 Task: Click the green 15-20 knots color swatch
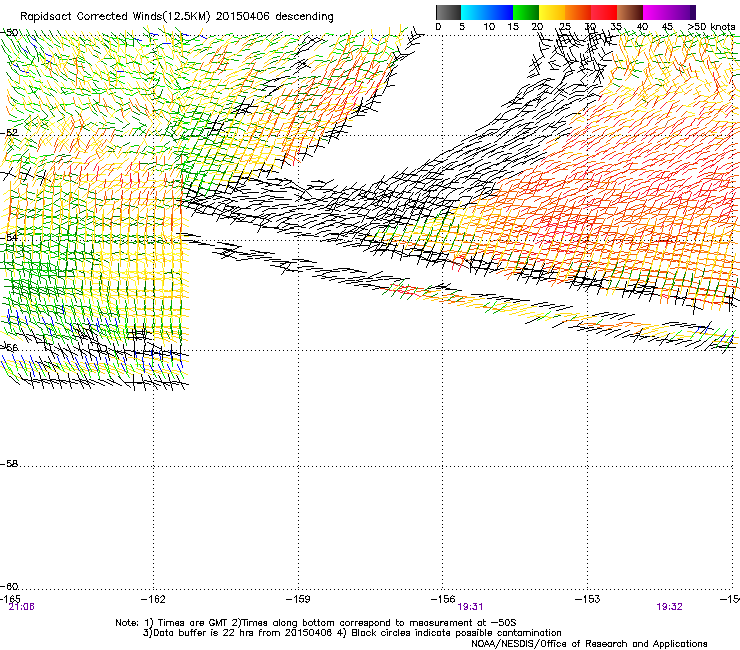526,12
